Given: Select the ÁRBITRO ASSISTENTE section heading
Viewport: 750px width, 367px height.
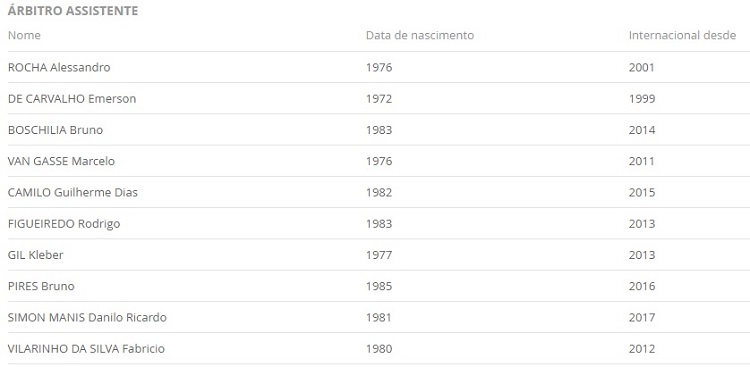Looking at the screenshot, I should click(73, 11).
